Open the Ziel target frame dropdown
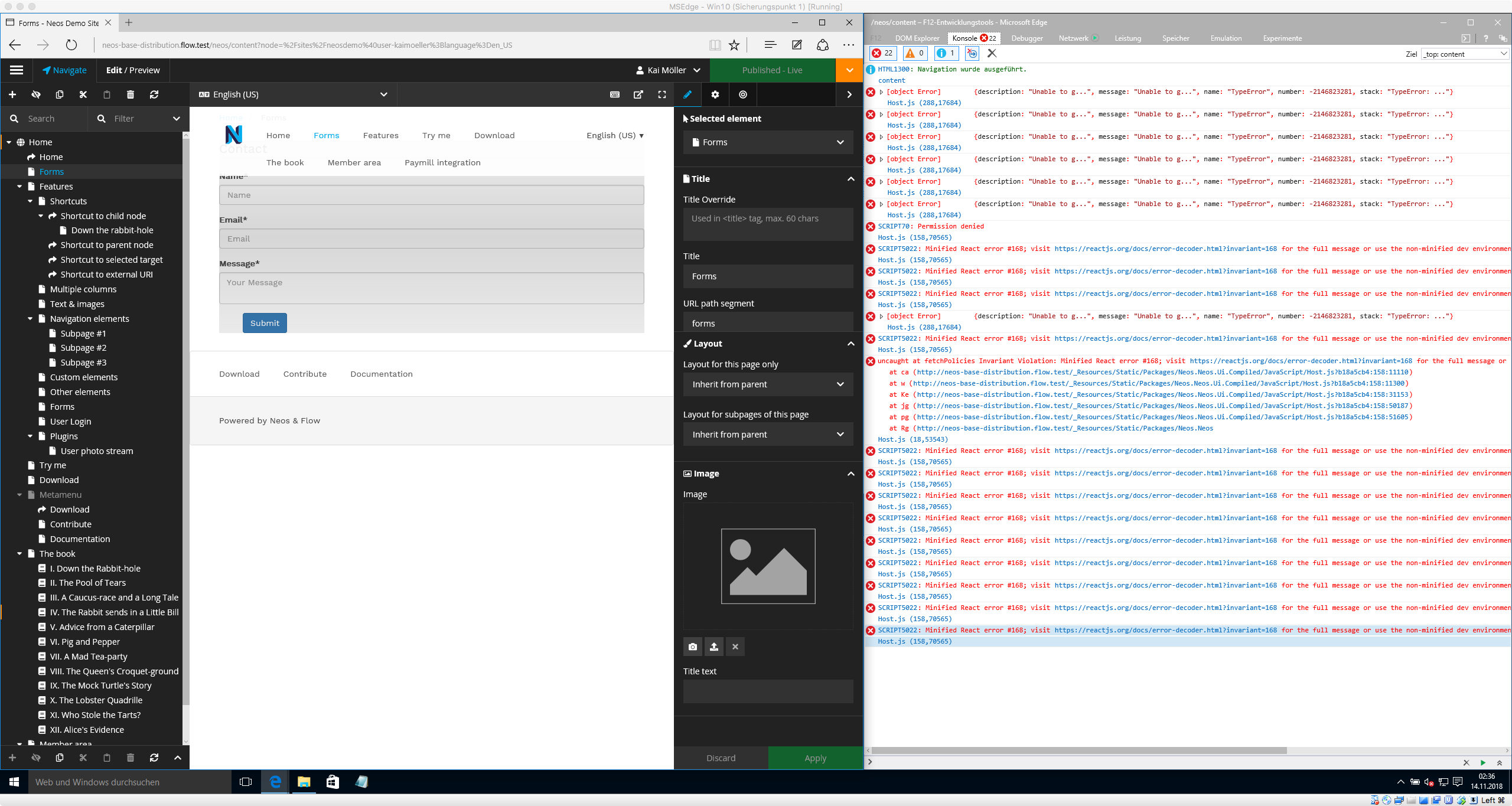Image resolution: width=1512 pixels, height=806 pixels. pos(1465,54)
